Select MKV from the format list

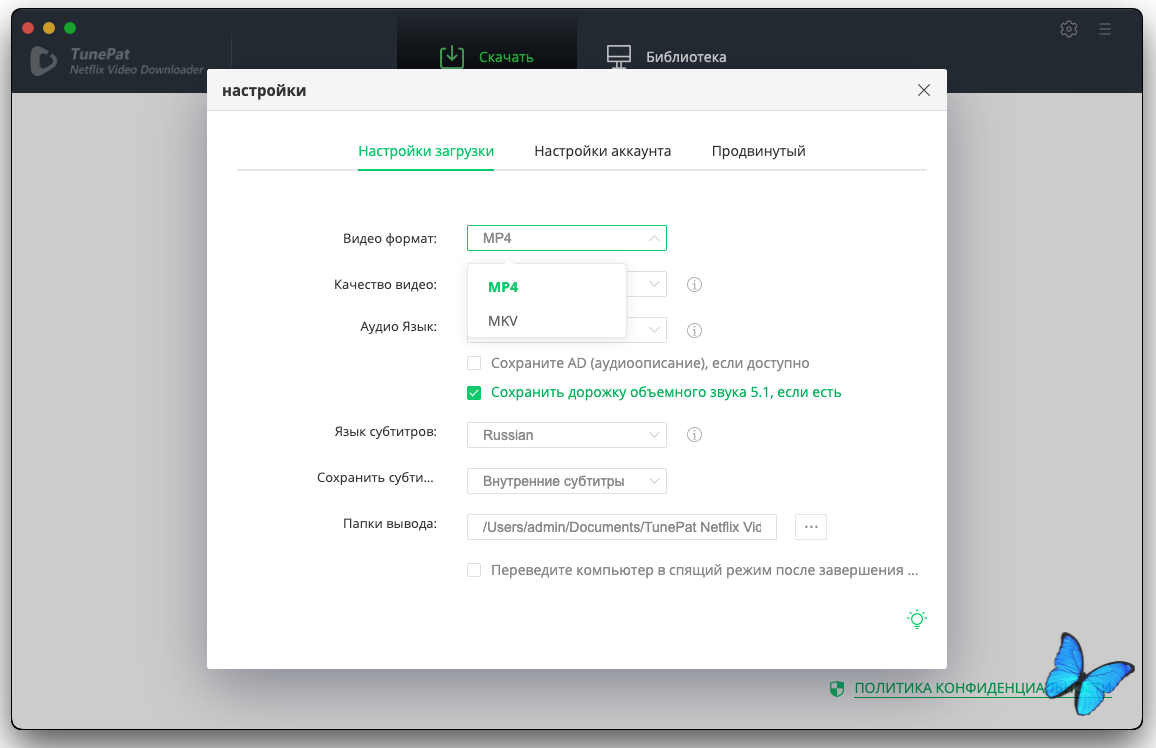(503, 321)
